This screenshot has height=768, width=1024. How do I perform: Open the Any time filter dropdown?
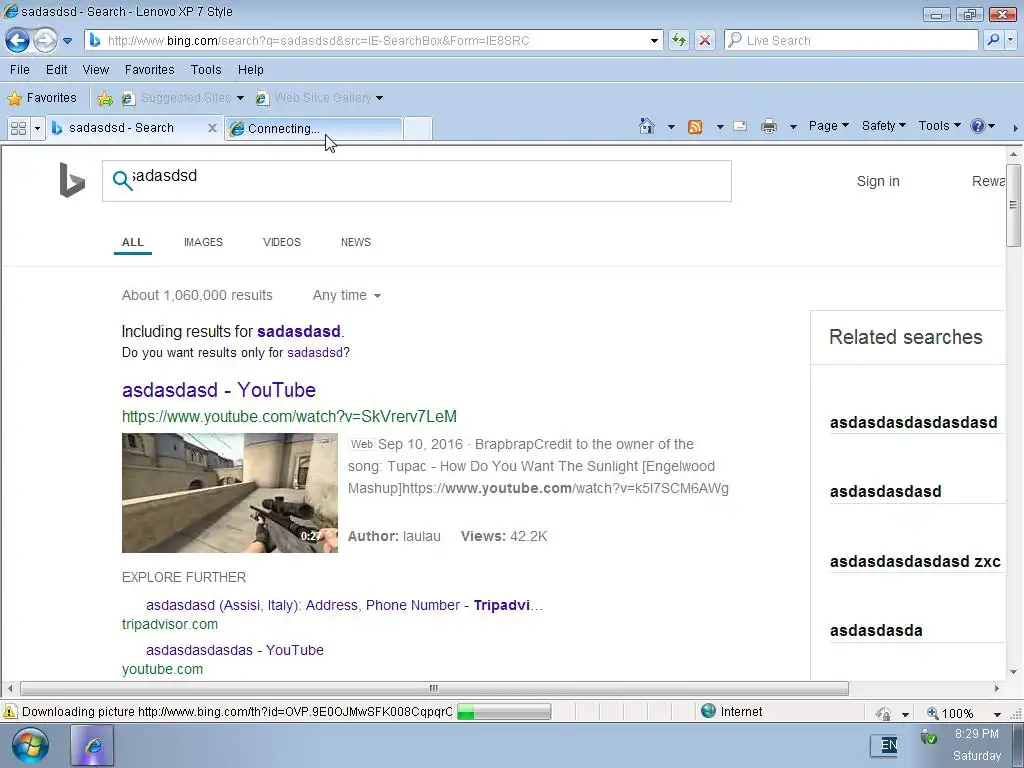(x=346, y=295)
